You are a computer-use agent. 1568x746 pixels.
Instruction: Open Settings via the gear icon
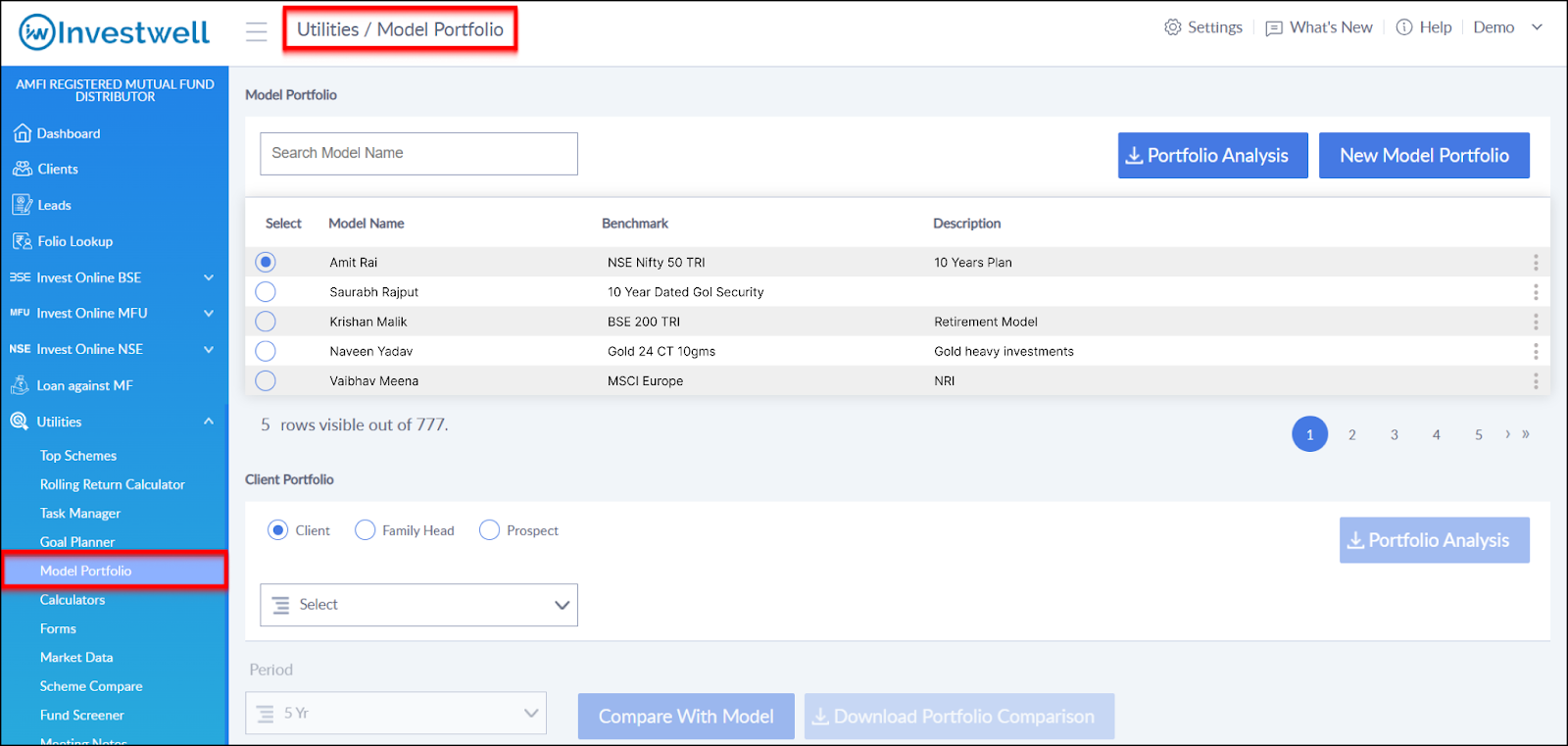[x=1172, y=27]
